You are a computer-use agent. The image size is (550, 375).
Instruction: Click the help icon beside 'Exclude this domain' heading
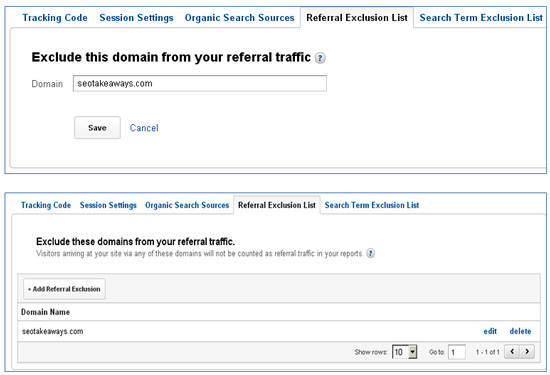pos(320,58)
